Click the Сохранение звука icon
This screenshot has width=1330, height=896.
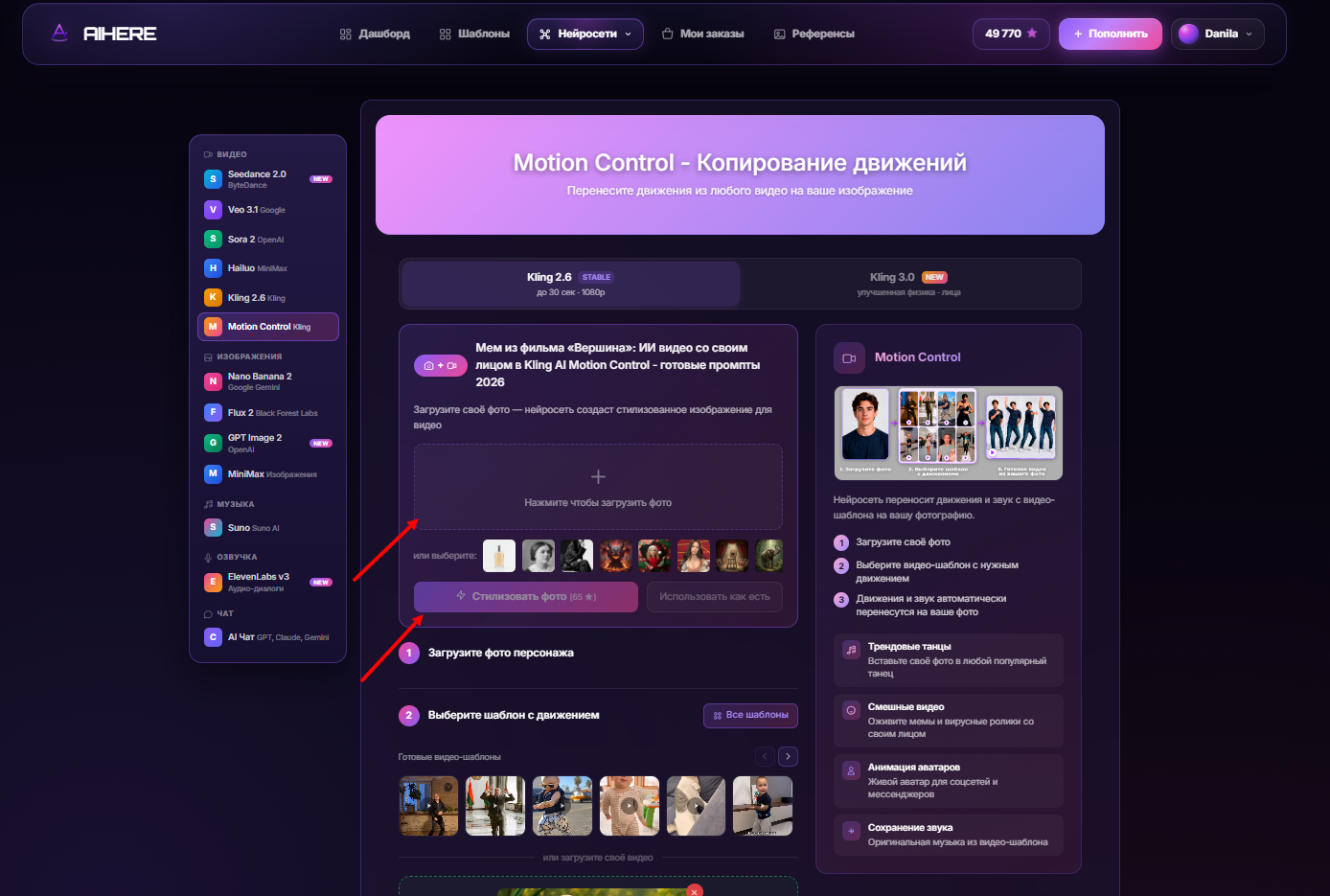[x=851, y=831]
